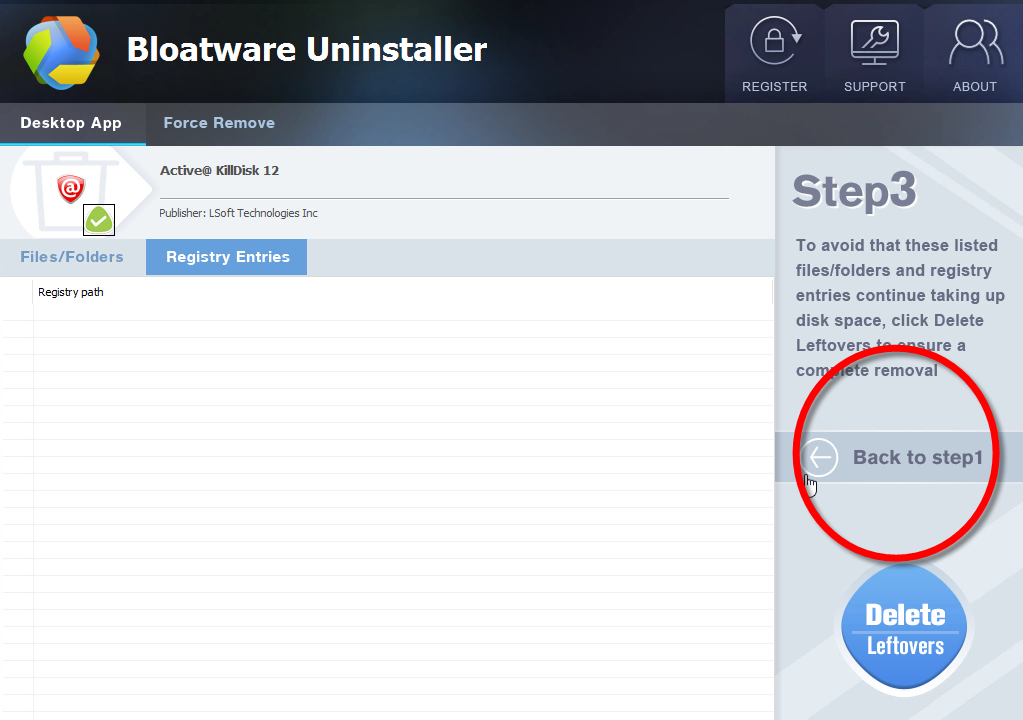Image resolution: width=1023 pixels, height=720 pixels.
Task: Click the Step3 heading
Action: coord(854,191)
